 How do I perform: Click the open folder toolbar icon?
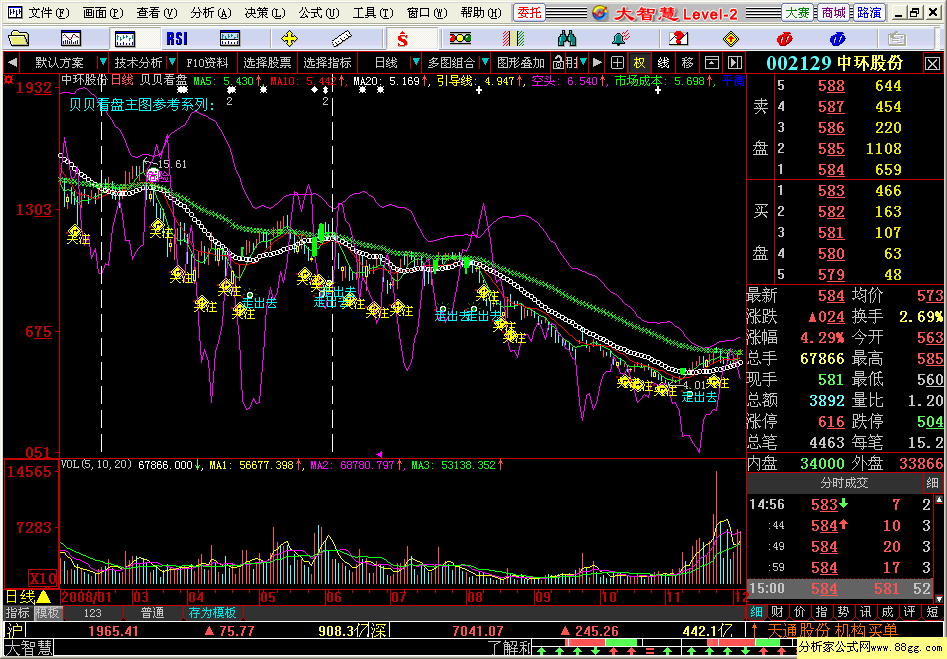coord(19,39)
